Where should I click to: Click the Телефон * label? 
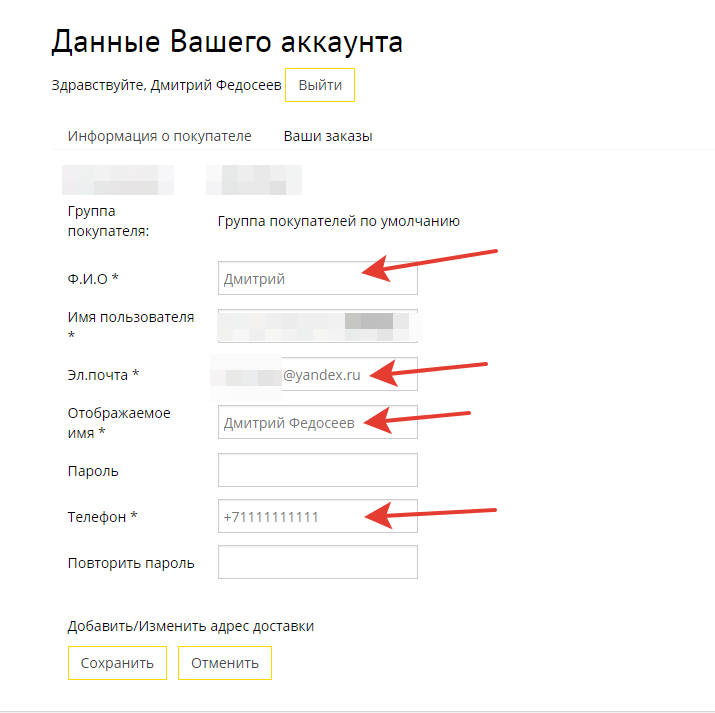click(x=102, y=517)
